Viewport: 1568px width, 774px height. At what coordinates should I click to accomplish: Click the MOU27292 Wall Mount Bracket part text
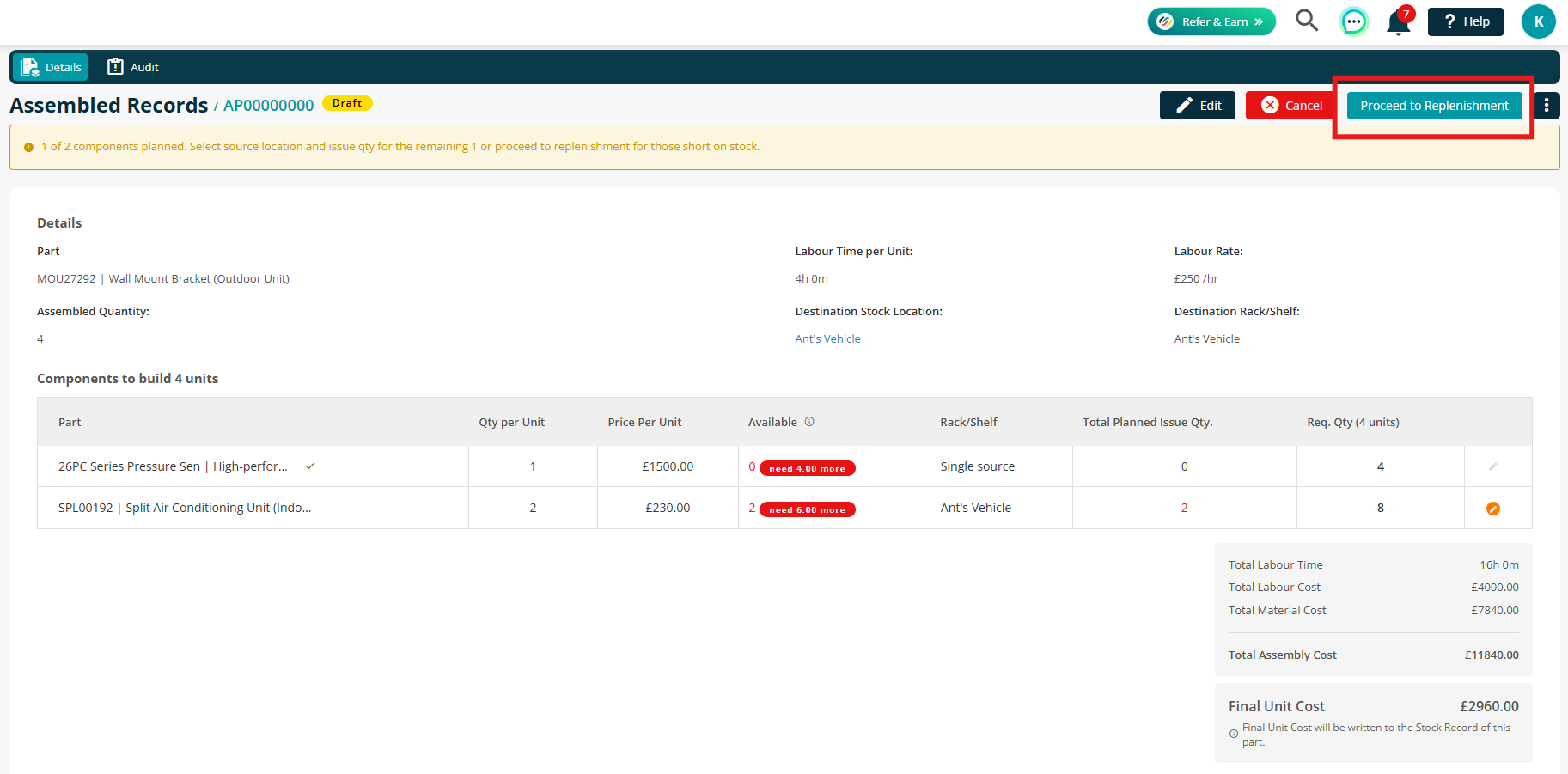163,278
